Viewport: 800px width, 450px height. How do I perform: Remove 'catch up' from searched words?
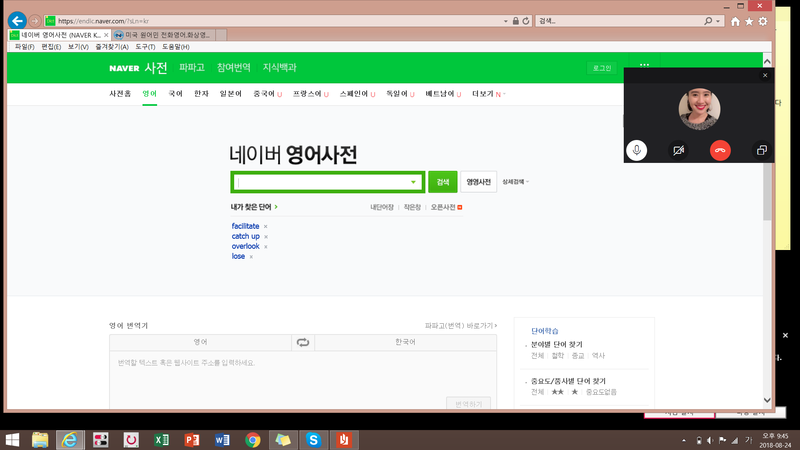(x=266, y=237)
